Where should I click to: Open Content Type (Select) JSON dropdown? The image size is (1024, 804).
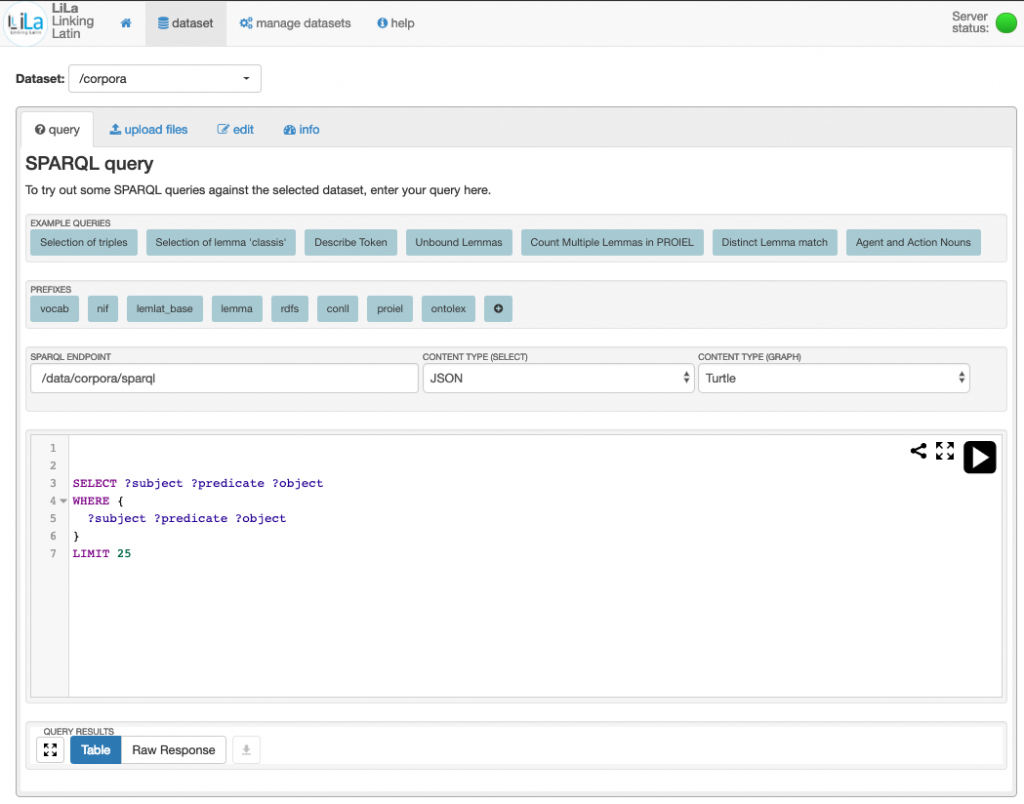[558, 378]
